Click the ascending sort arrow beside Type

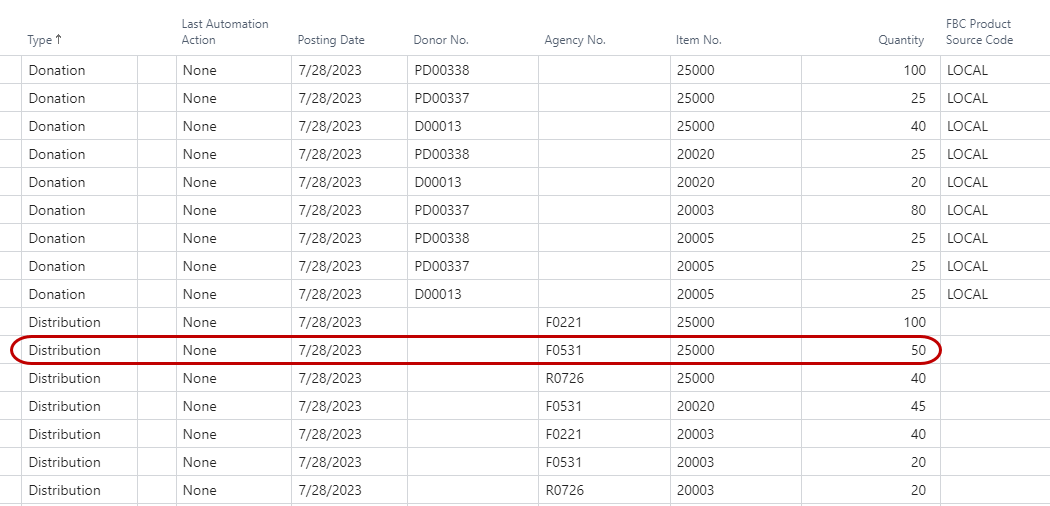58,40
